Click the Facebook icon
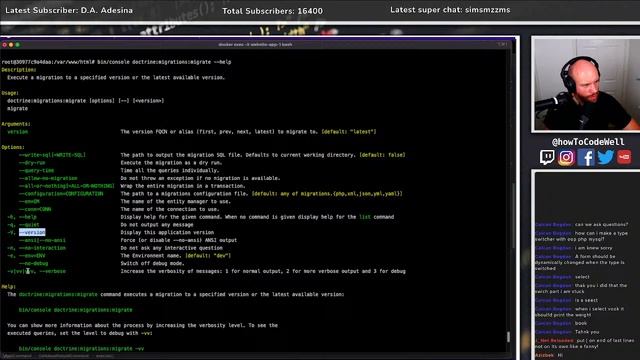Image resolution: width=640 pixels, height=360 pixels. 586,157
